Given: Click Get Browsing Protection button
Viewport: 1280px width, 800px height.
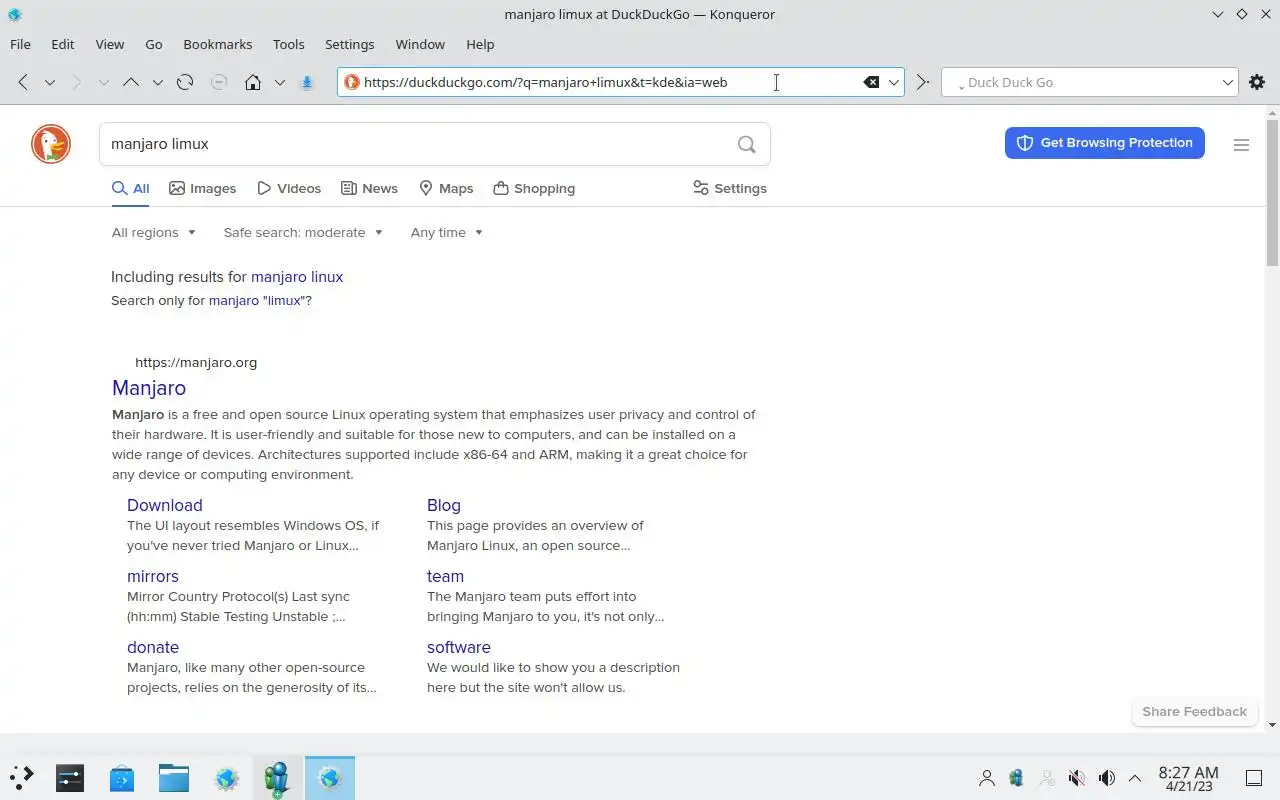Looking at the screenshot, I should tap(1105, 143).
